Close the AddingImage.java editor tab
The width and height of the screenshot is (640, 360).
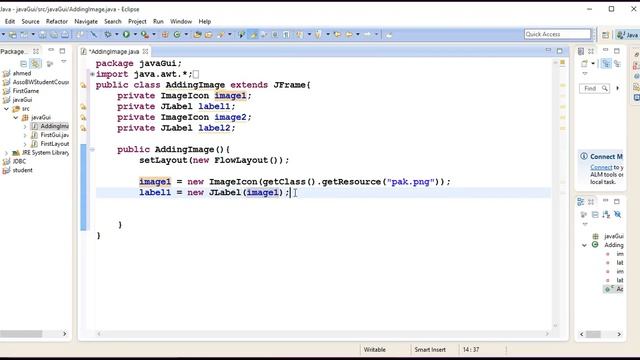tap(145, 51)
